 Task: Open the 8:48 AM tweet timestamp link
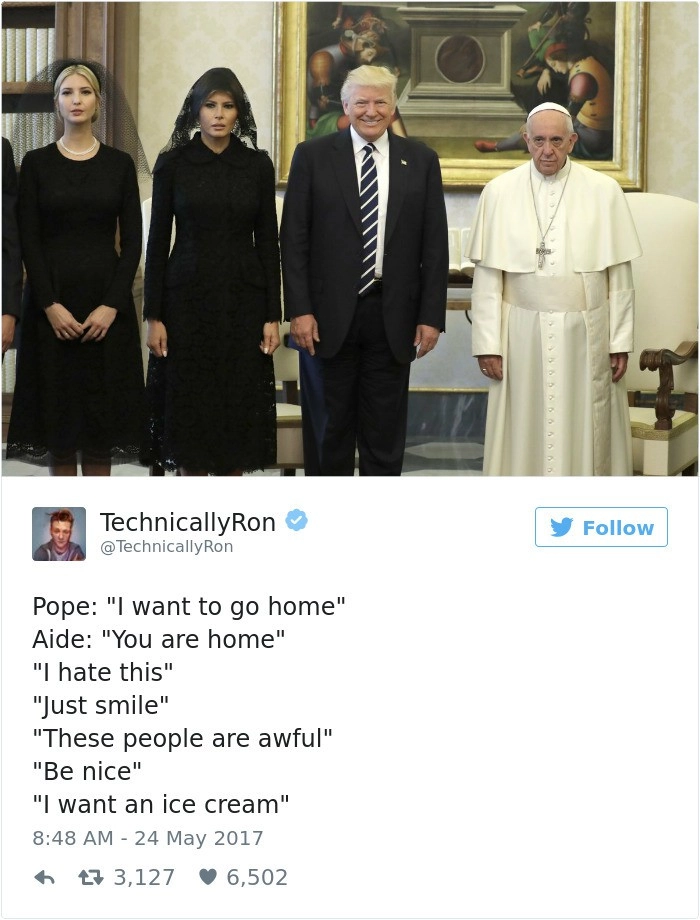148,838
